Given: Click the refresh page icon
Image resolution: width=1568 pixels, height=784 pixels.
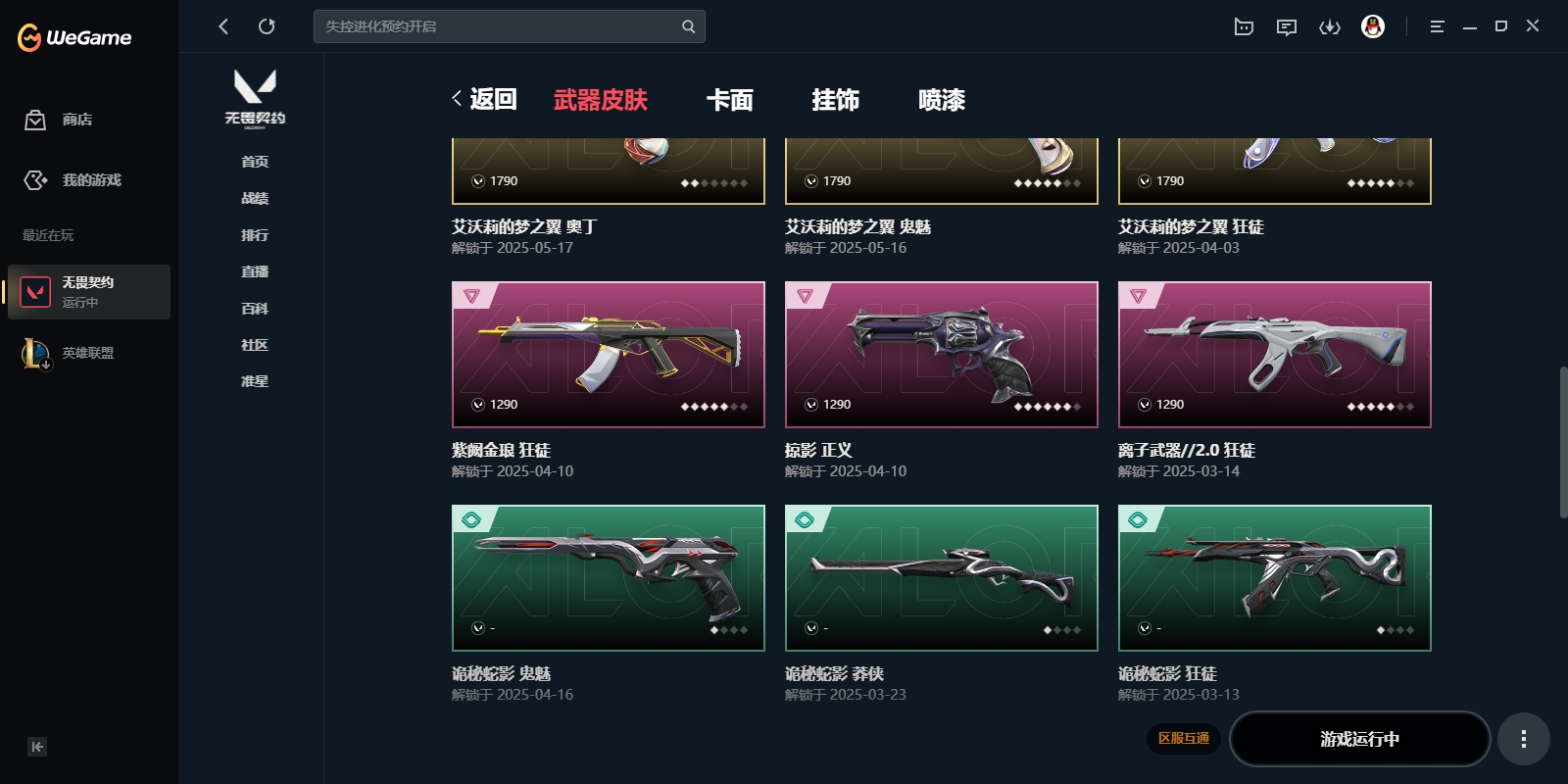Looking at the screenshot, I should 267,26.
